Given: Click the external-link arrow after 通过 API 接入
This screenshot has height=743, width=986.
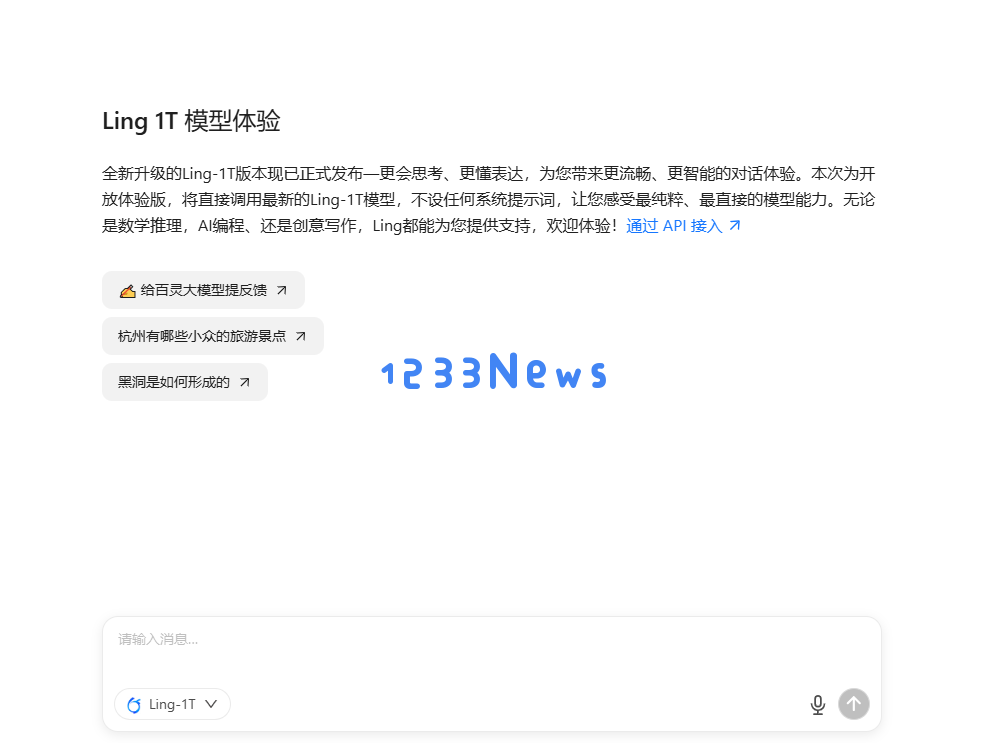Looking at the screenshot, I should [734, 225].
